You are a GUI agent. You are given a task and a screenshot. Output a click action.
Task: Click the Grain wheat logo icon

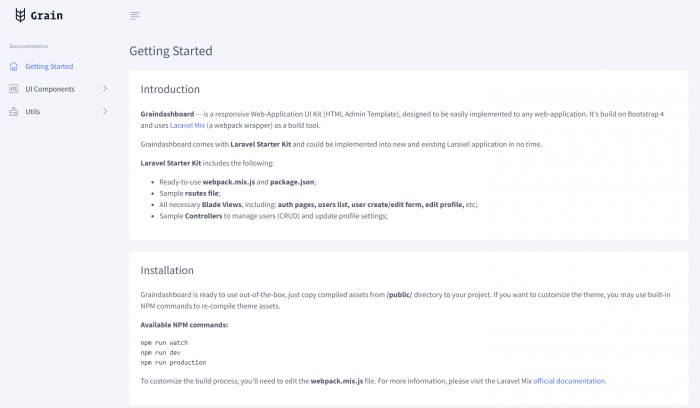(x=20, y=15)
